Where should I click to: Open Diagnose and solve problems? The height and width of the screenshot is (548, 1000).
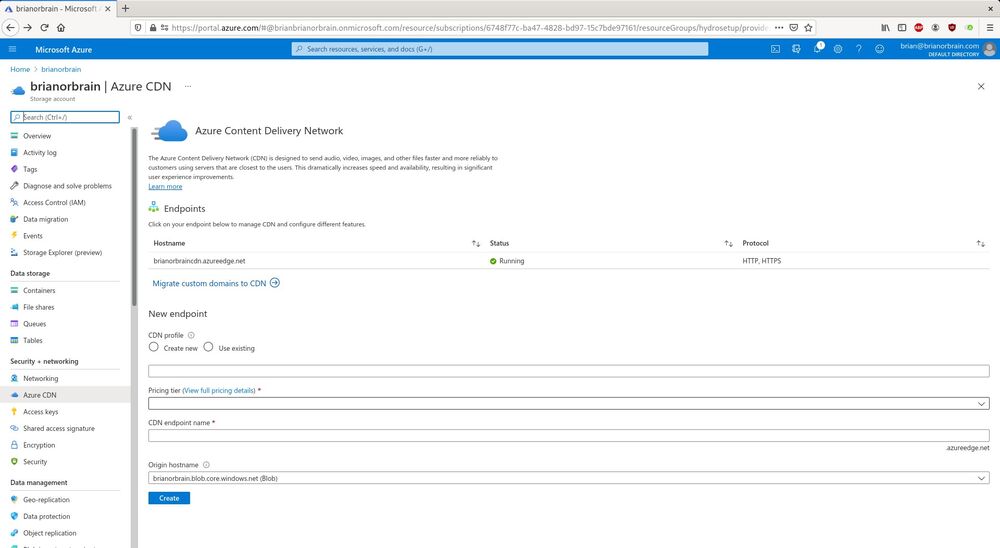click(67, 186)
